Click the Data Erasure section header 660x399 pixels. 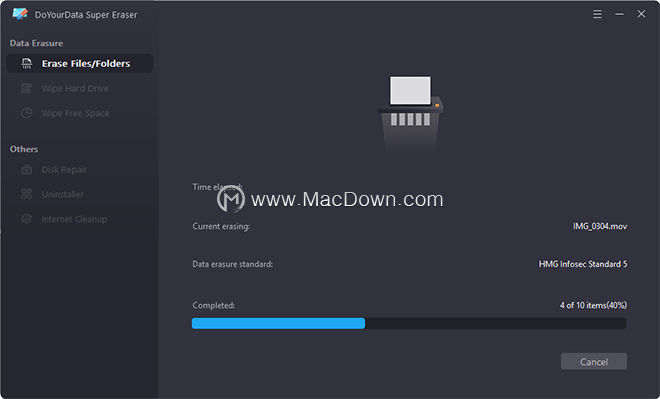point(36,43)
